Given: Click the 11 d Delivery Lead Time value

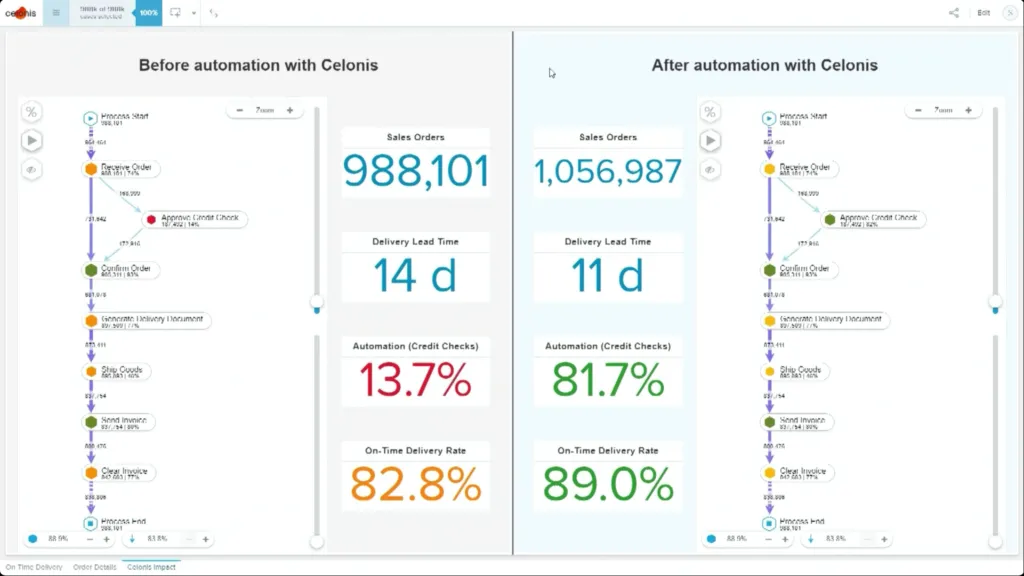Looking at the screenshot, I should (x=607, y=275).
